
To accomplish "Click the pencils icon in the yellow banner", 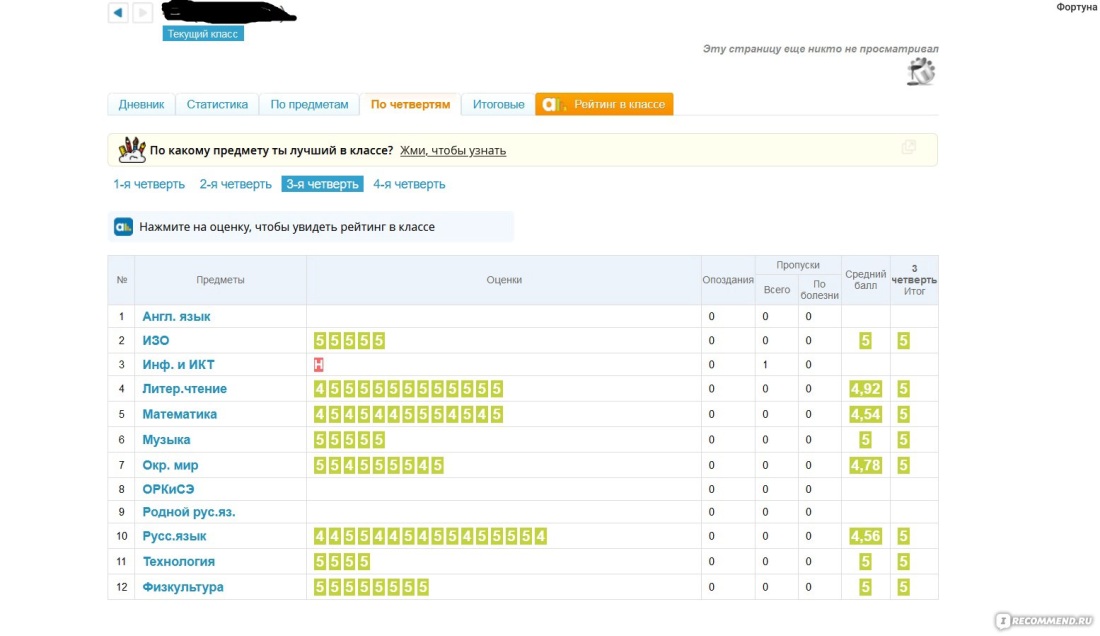I will click(132, 150).
